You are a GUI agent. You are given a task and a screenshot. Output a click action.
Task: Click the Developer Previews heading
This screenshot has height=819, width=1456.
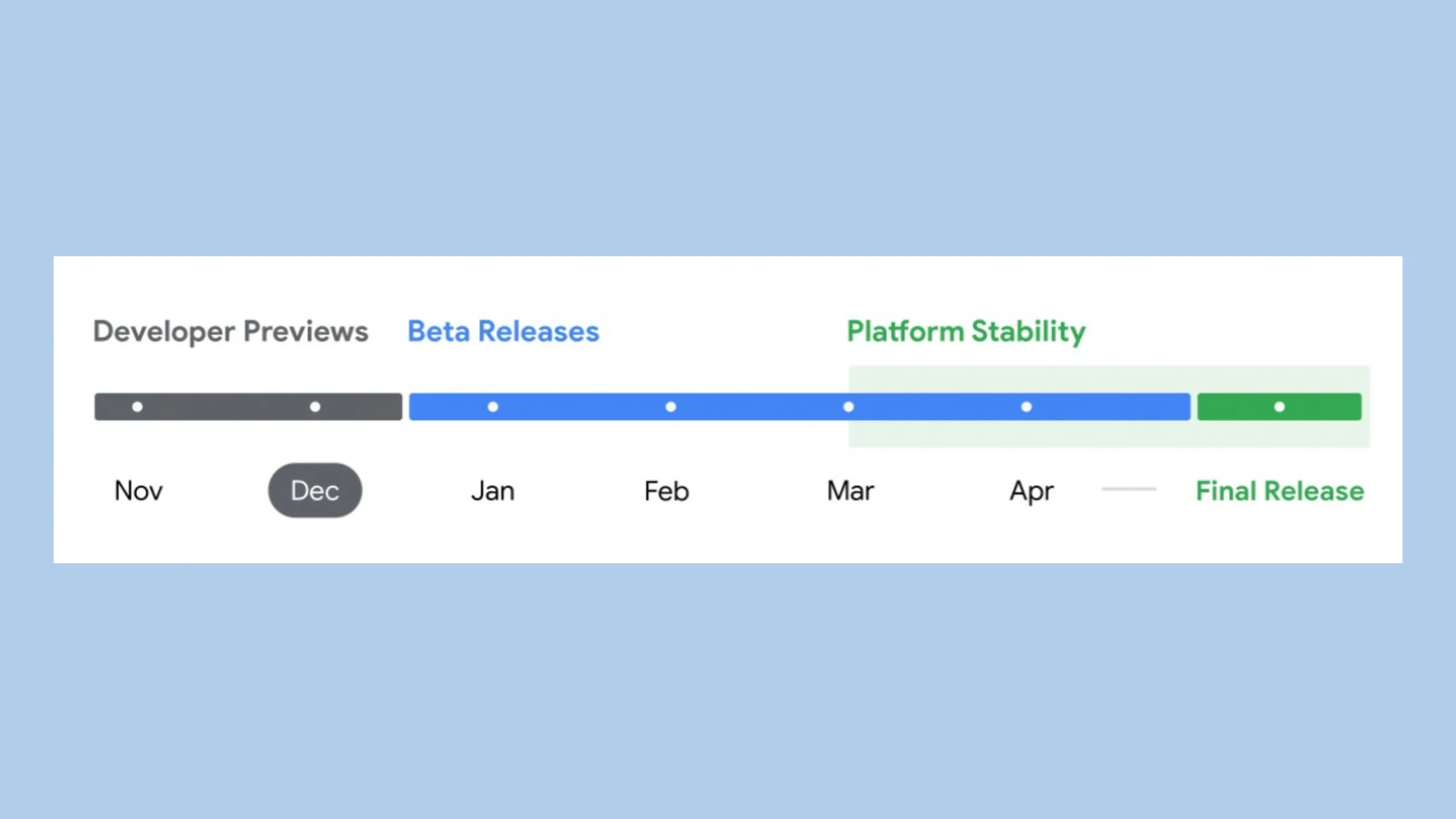point(230,331)
